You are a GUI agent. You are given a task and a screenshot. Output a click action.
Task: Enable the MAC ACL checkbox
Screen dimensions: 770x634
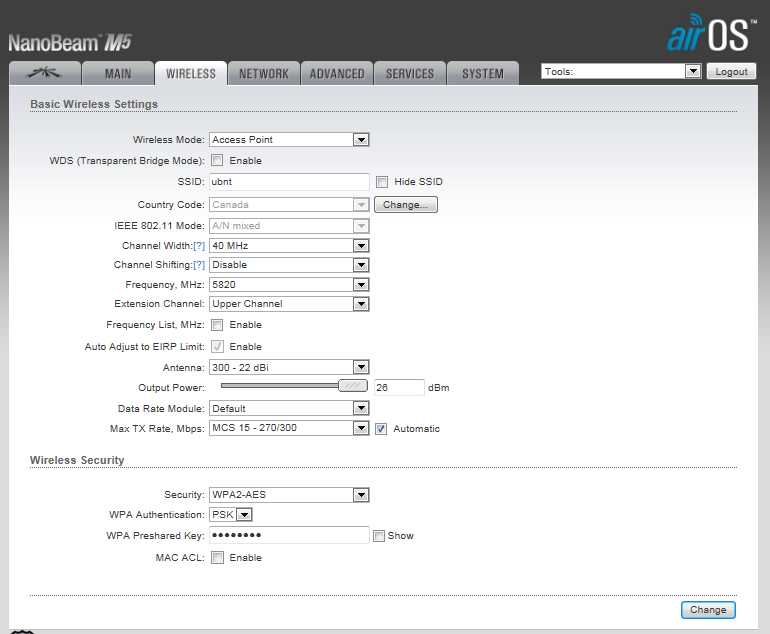[217, 557]
